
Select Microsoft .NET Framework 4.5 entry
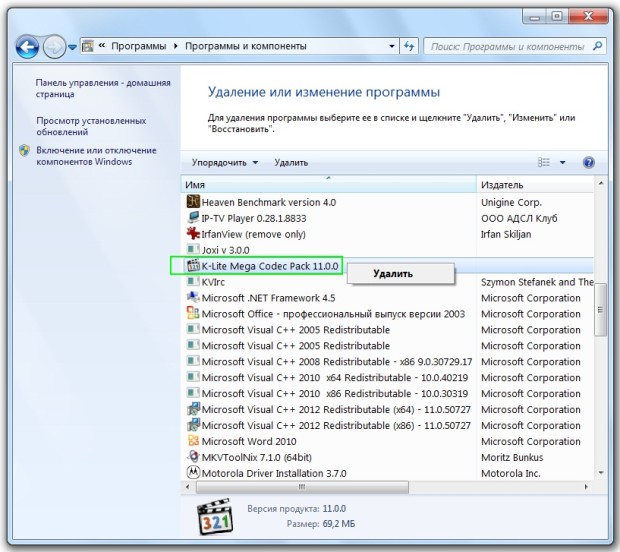tap(268, 298)
